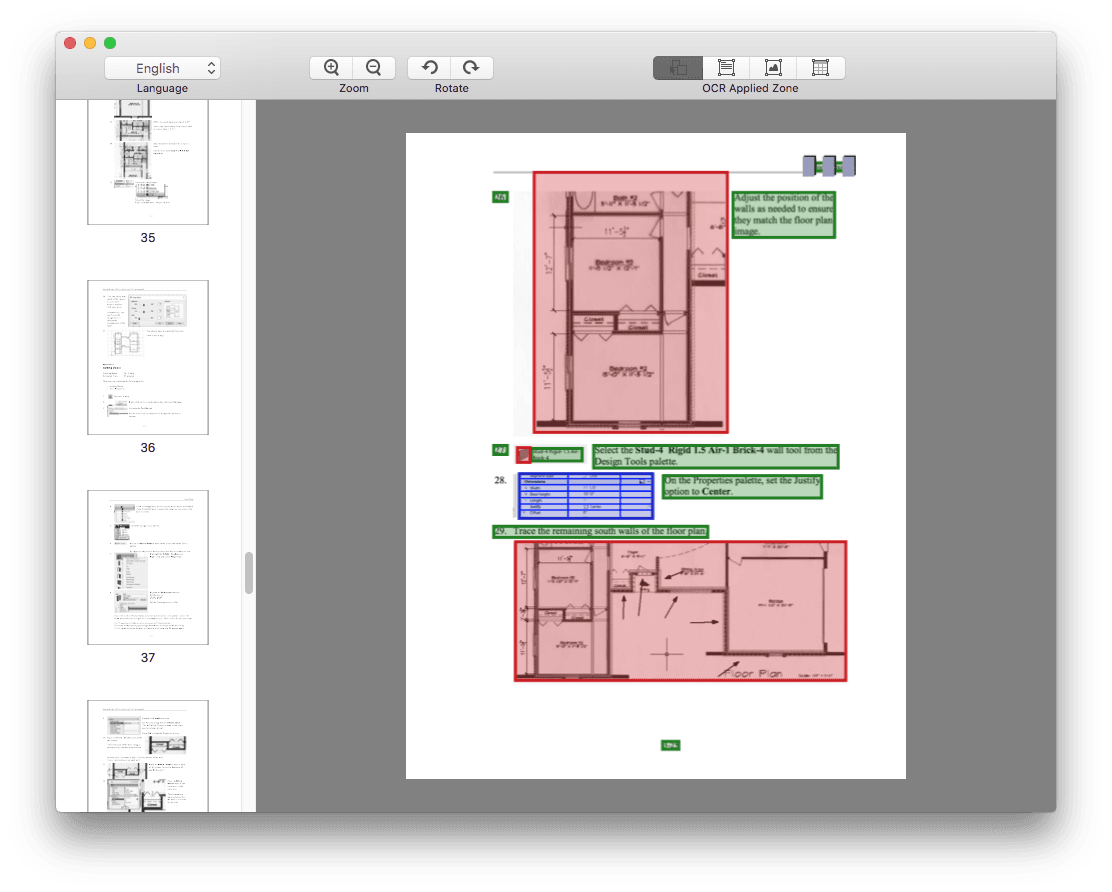Click the 'Zoom' toolbar label

(x=354, y=88)
